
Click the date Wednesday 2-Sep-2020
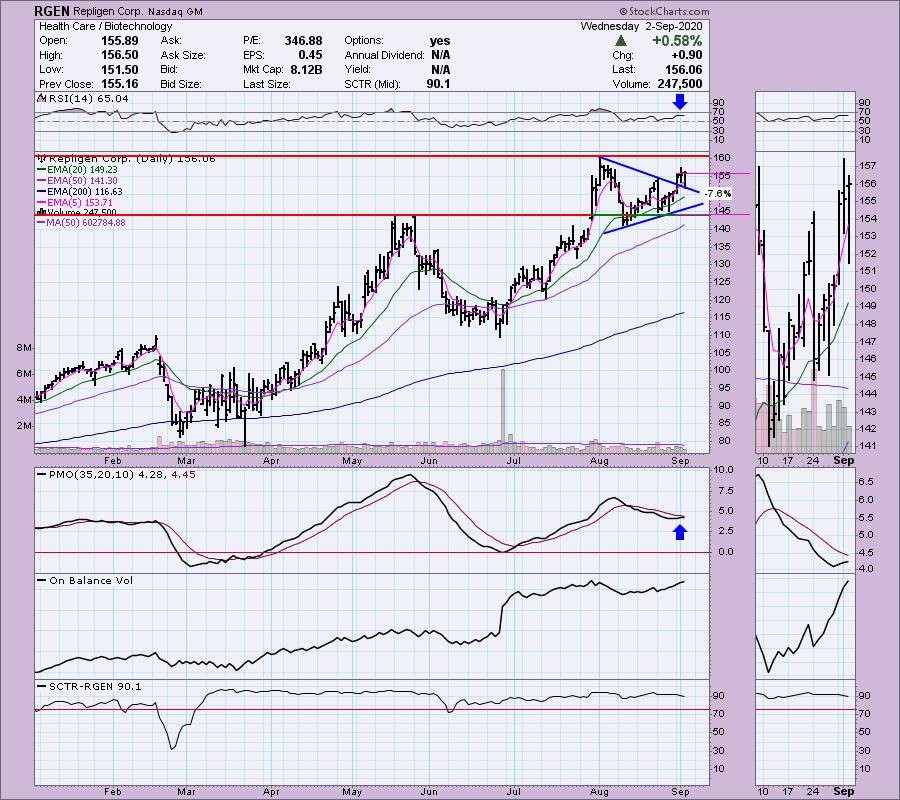641,26
